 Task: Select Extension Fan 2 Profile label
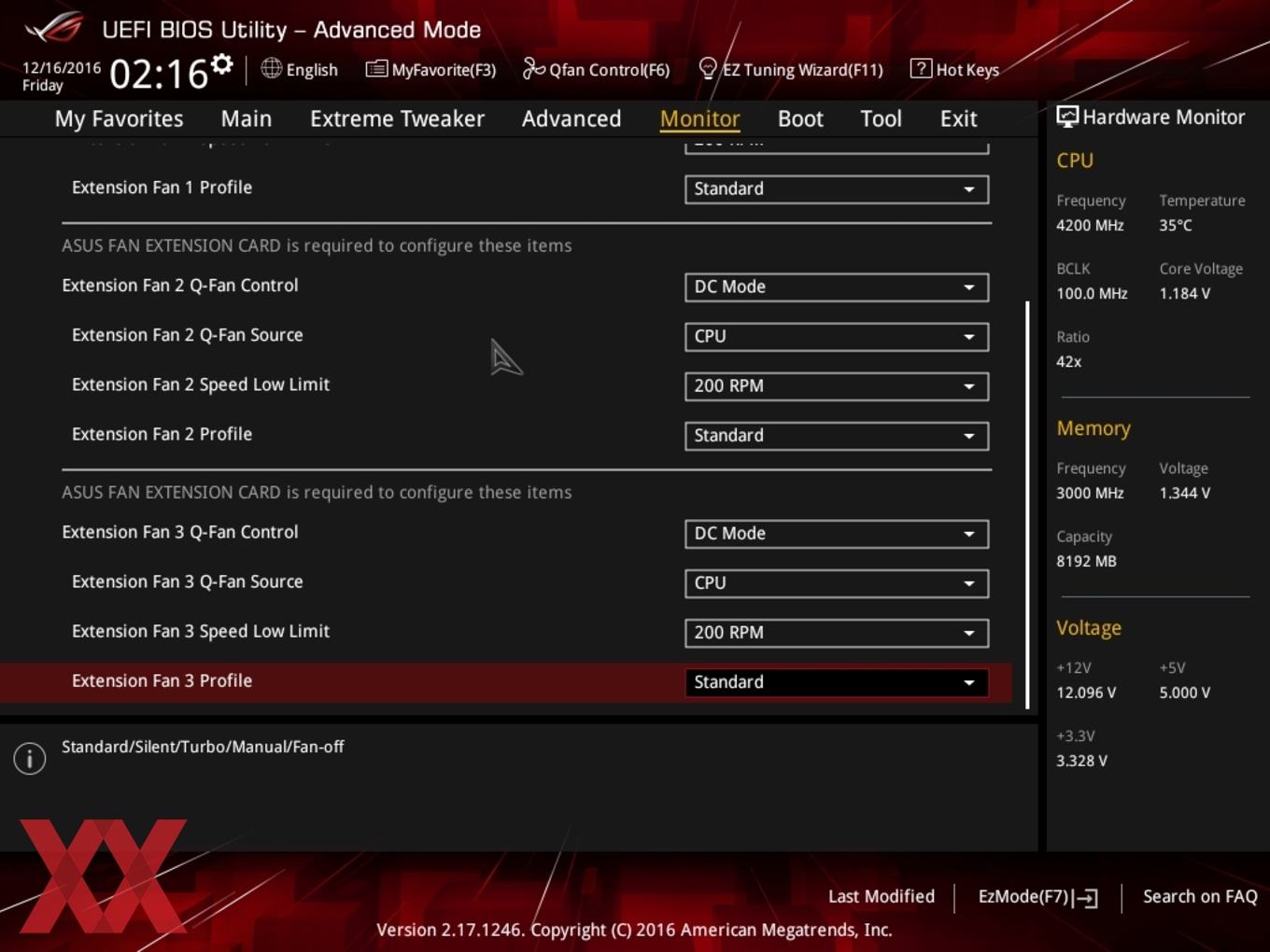point(162,434)
